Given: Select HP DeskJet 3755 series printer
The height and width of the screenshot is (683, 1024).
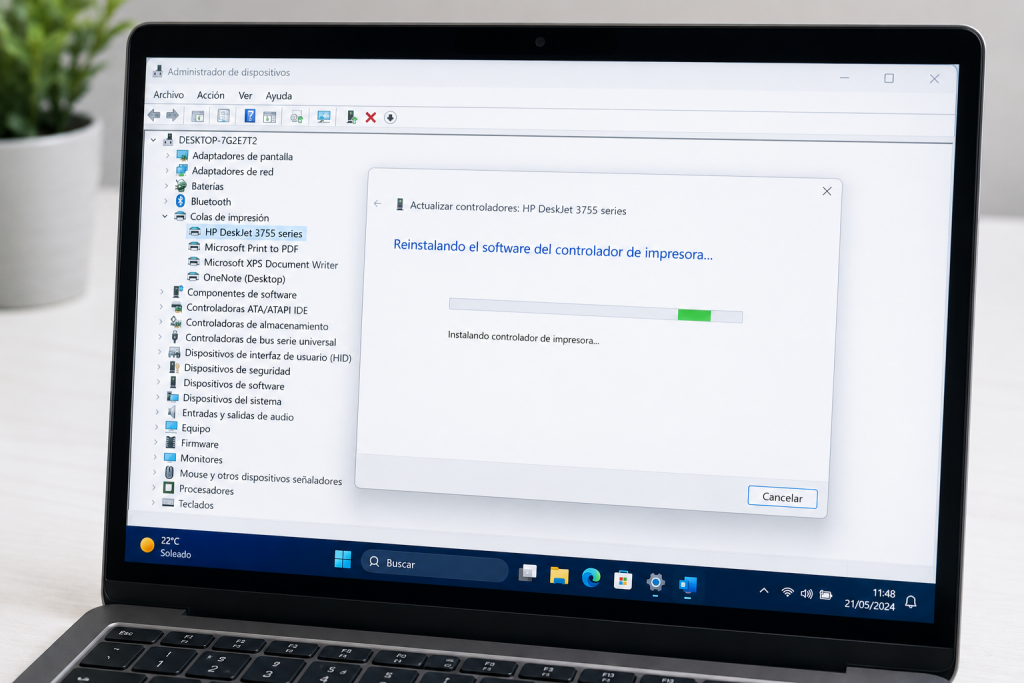Looking at the screenshot, I should point(253,233).
